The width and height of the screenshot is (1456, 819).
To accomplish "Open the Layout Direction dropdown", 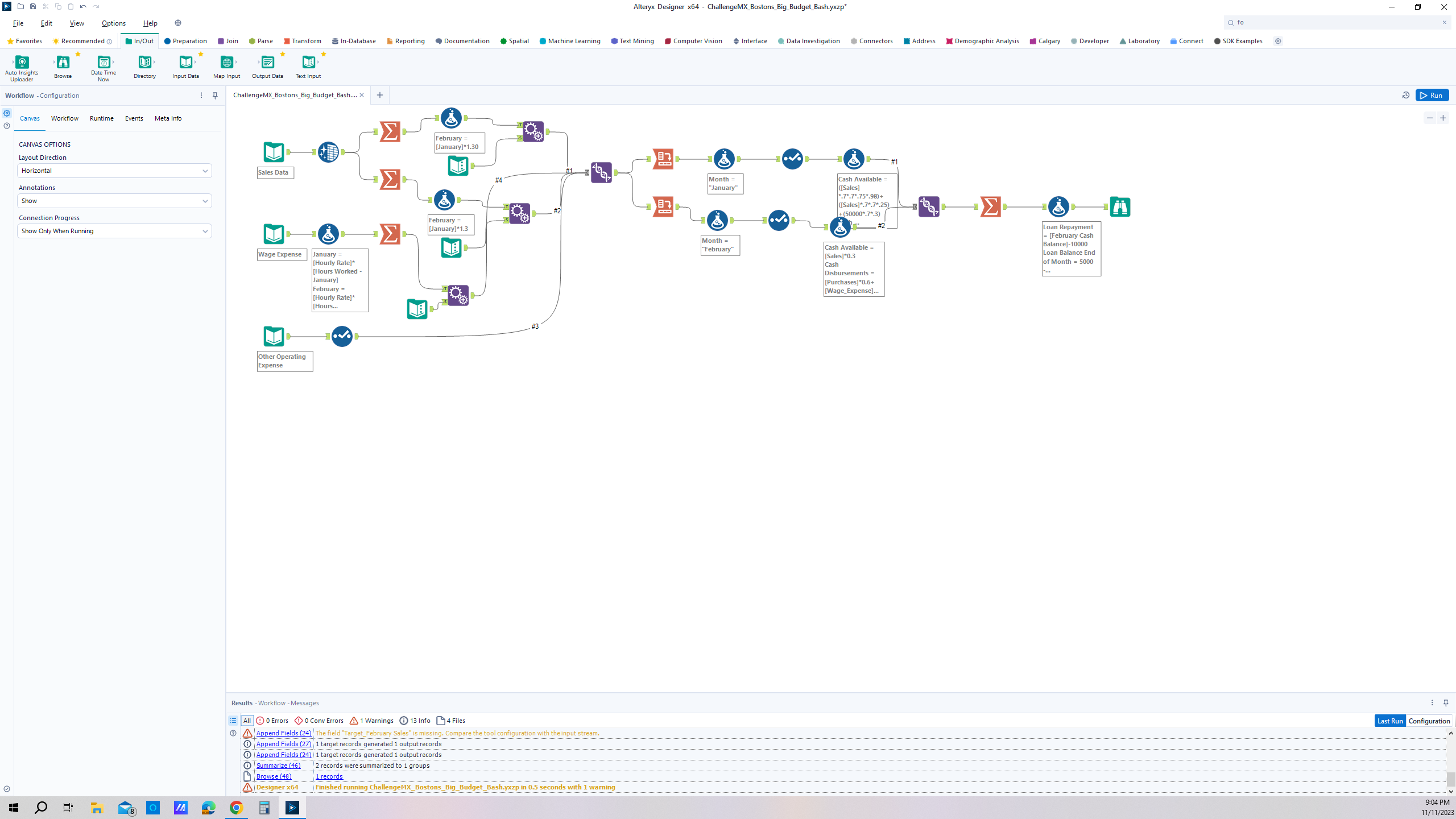I will (x=114, y=171).
